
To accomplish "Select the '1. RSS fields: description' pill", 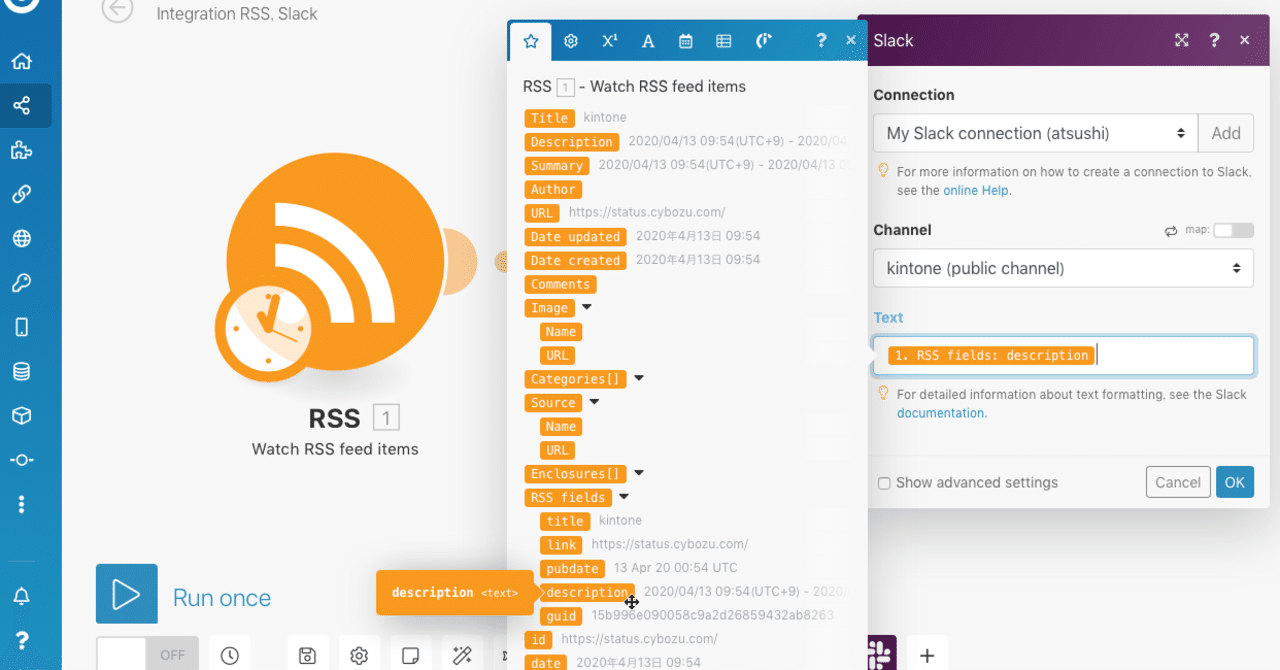I will pyautogui.click(x=991, y=355).
